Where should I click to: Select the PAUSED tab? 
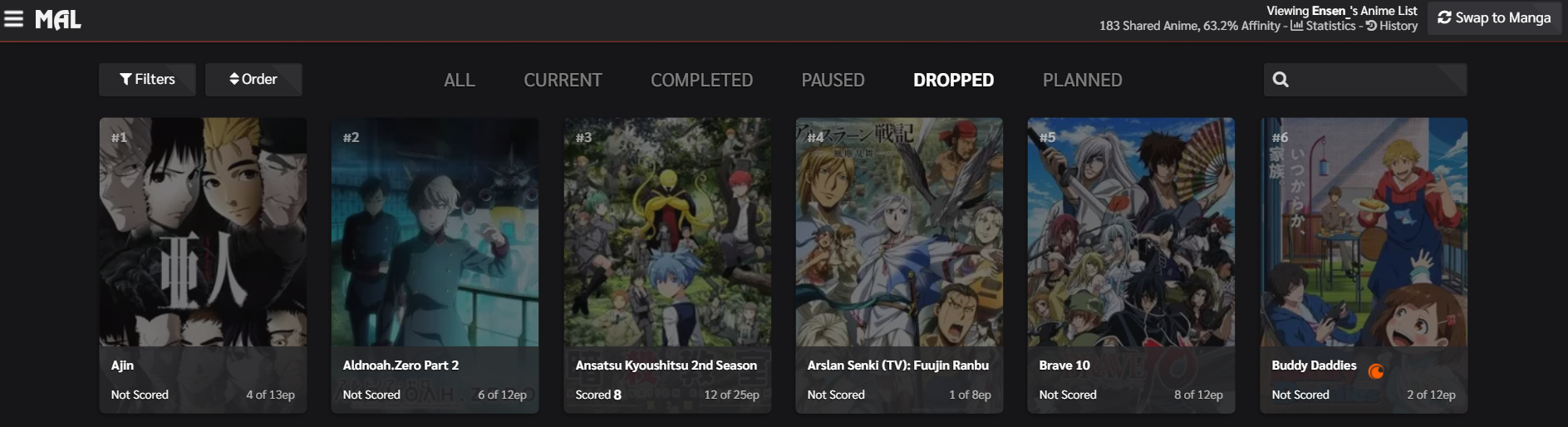point(833,80)
